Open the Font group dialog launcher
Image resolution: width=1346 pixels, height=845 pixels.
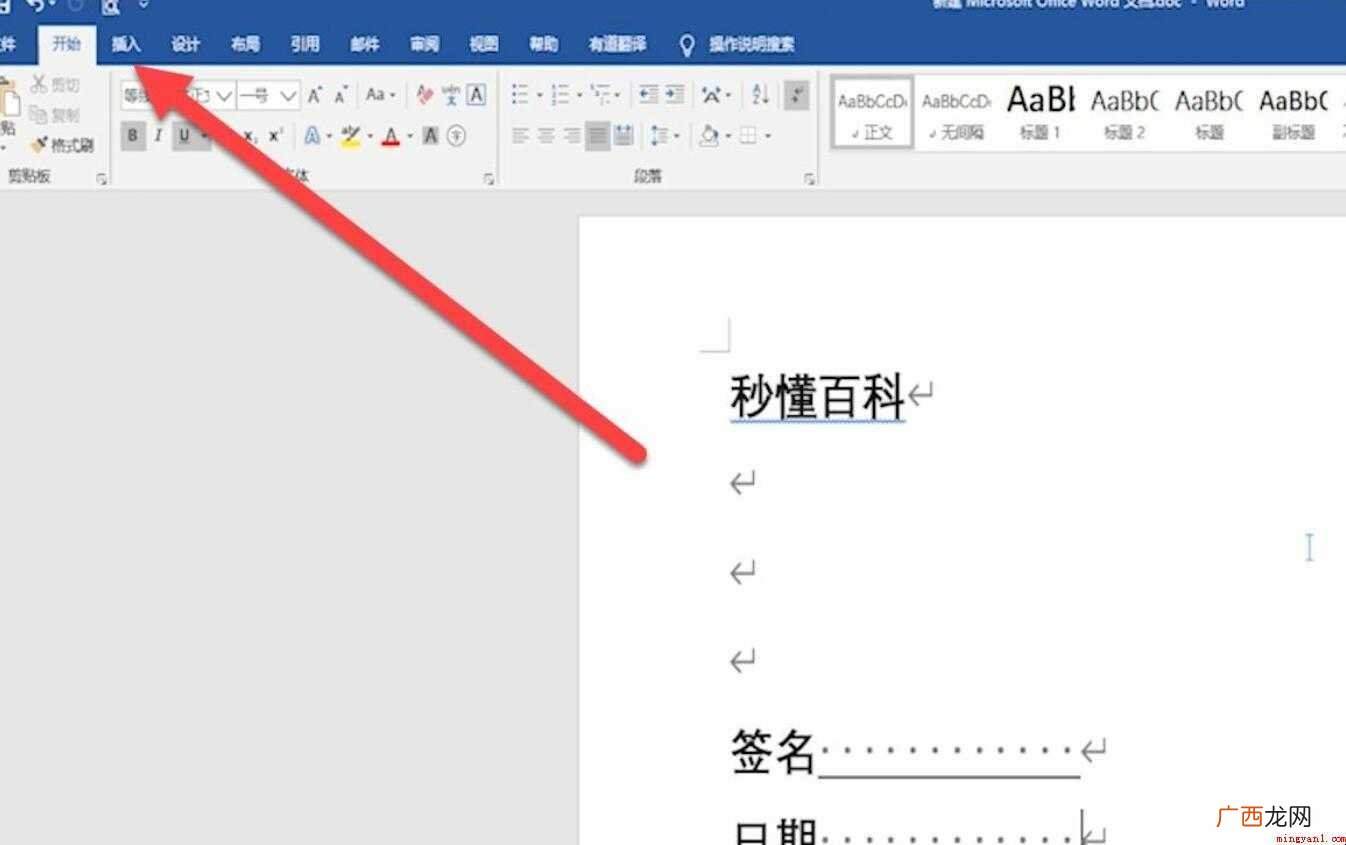[489, 179]
